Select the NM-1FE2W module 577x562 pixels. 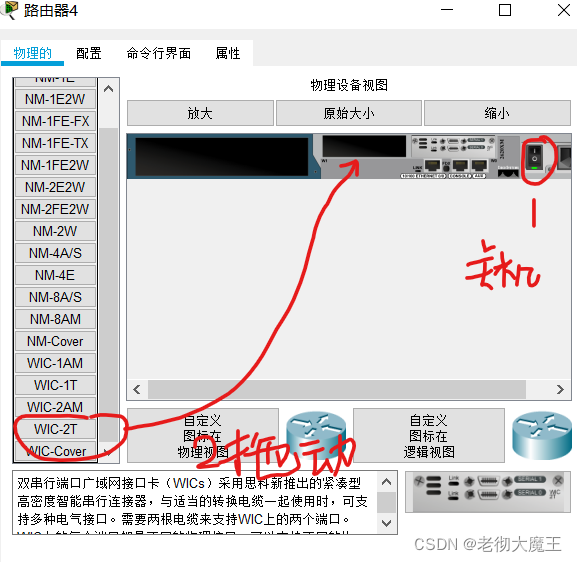[x=55, y=165]
